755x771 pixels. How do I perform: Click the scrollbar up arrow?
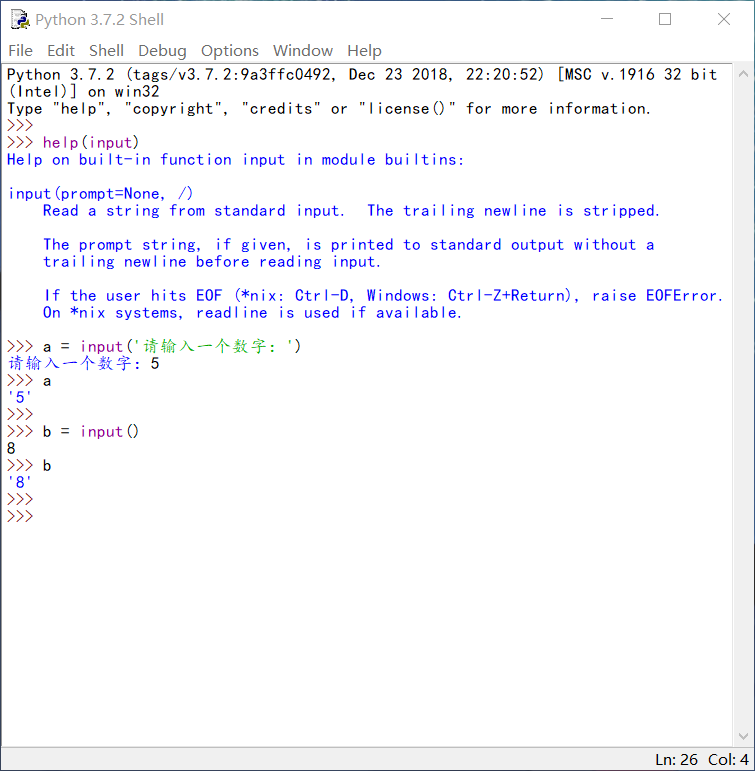743,74
